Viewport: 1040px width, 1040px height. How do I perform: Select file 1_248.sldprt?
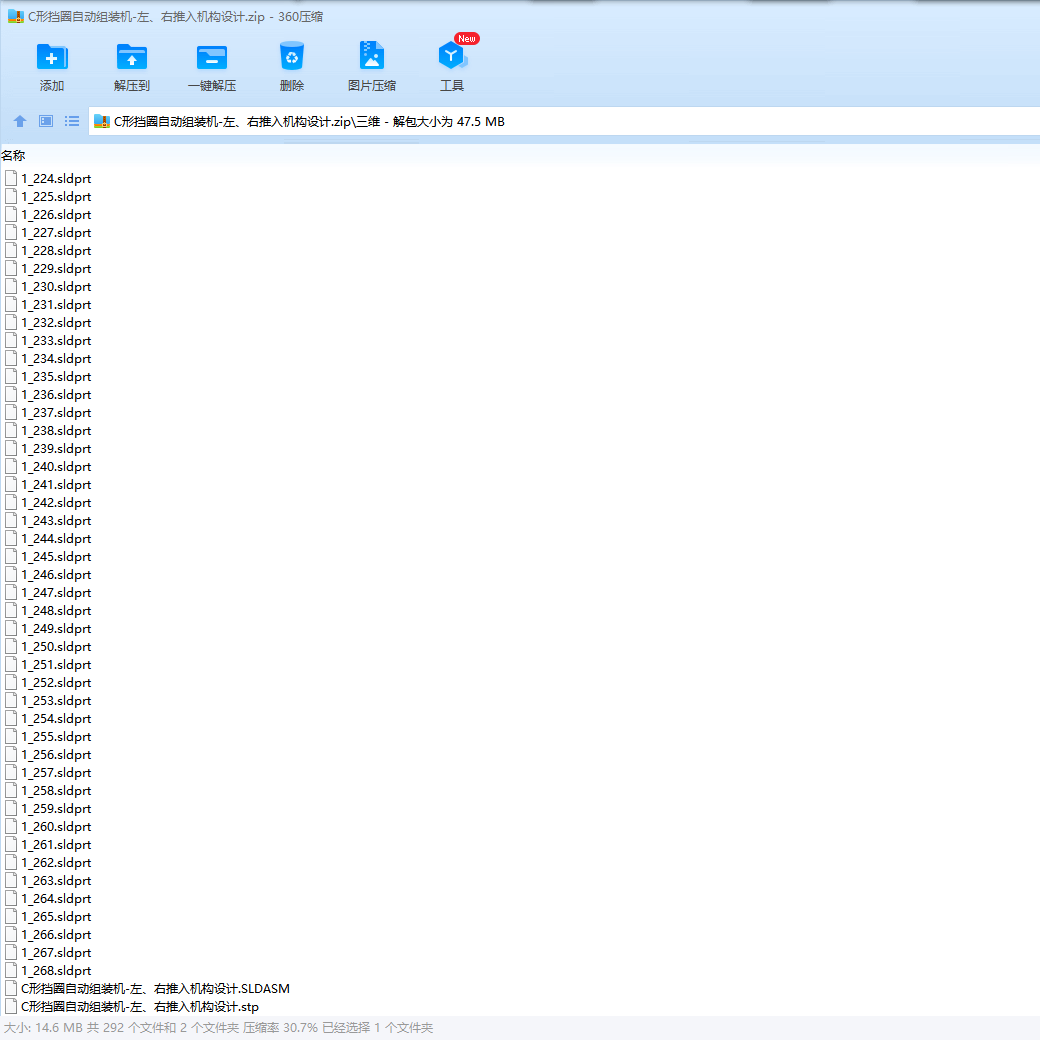point(56,610)
